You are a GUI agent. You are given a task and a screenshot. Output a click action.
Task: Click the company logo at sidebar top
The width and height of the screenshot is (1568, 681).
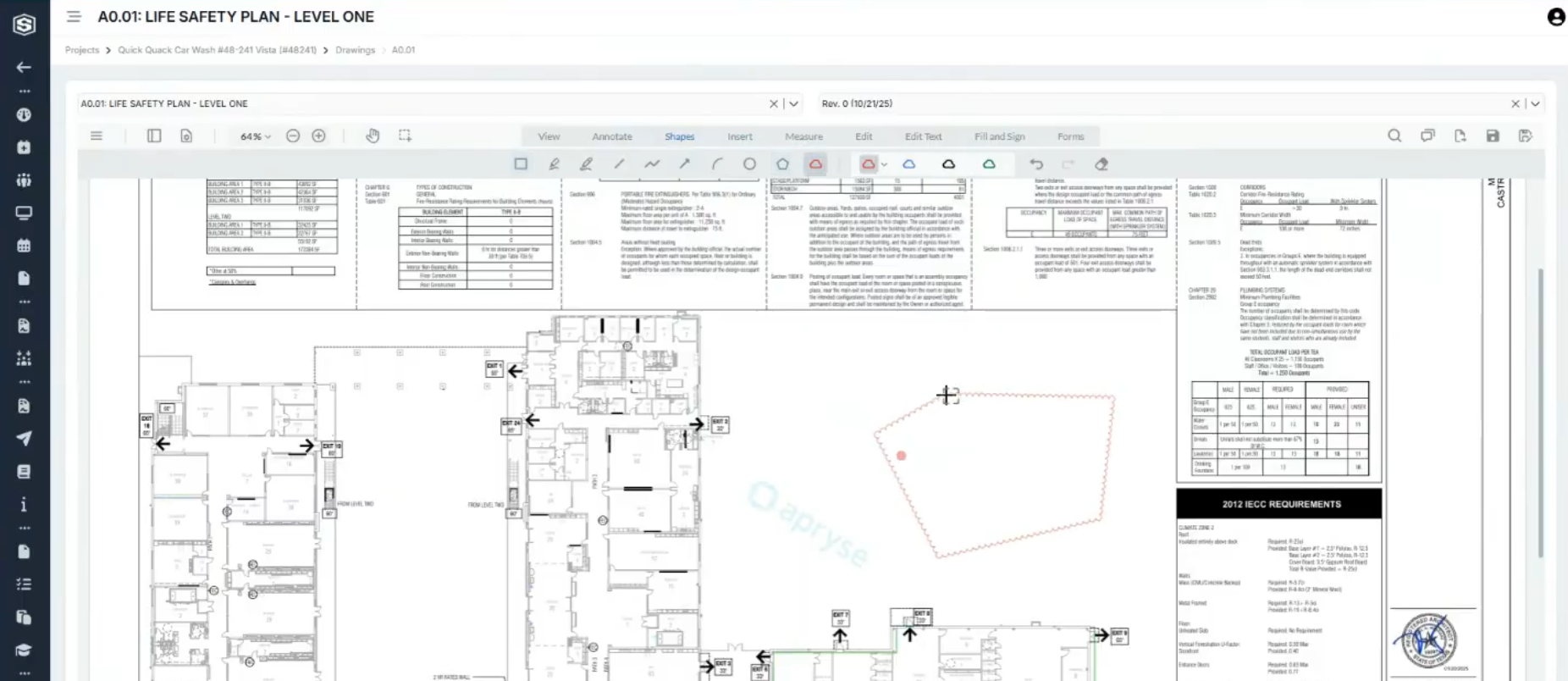click(x=24, y=25)
